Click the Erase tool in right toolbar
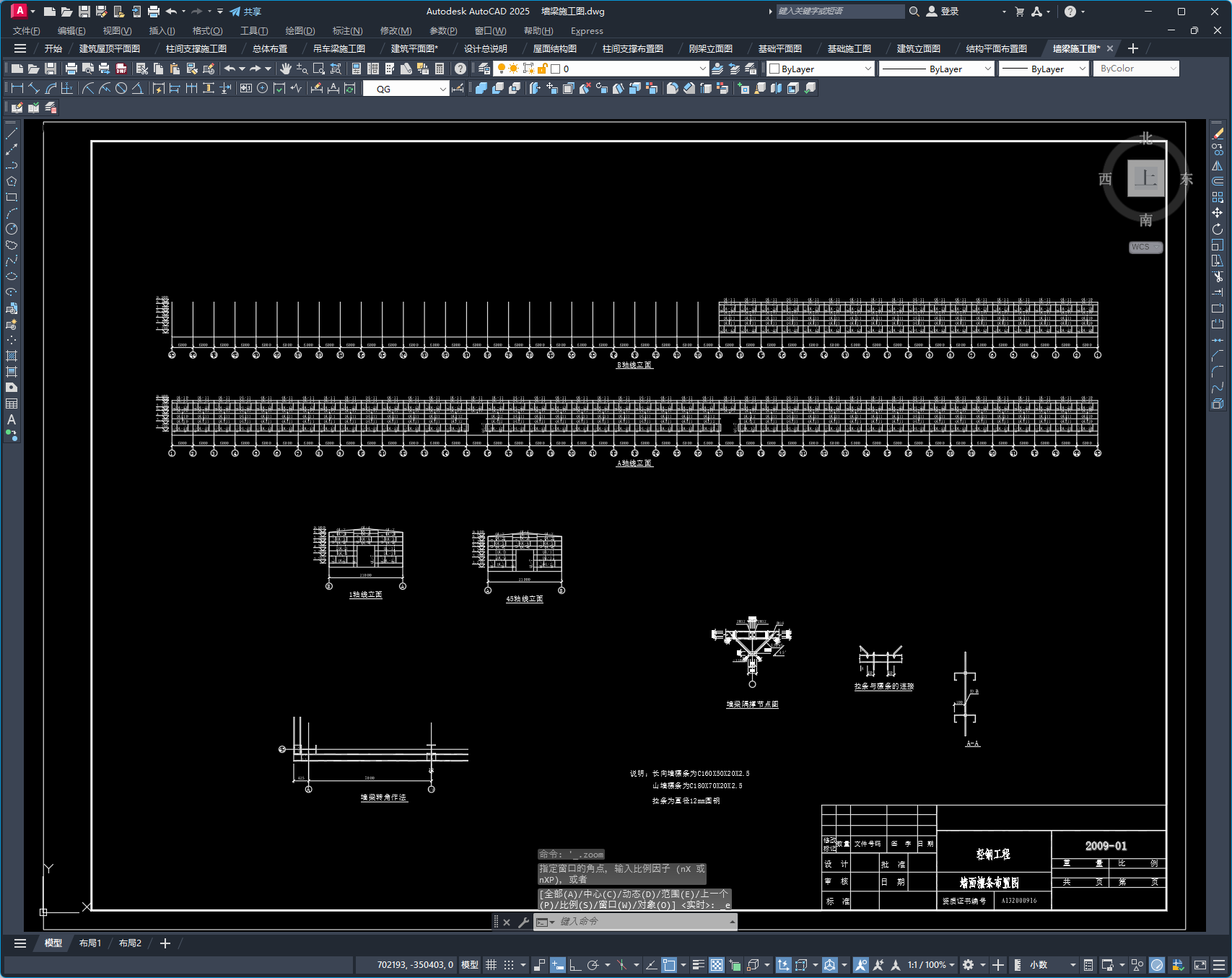This screenshot has width=1232, height=978. point(1218,134)
